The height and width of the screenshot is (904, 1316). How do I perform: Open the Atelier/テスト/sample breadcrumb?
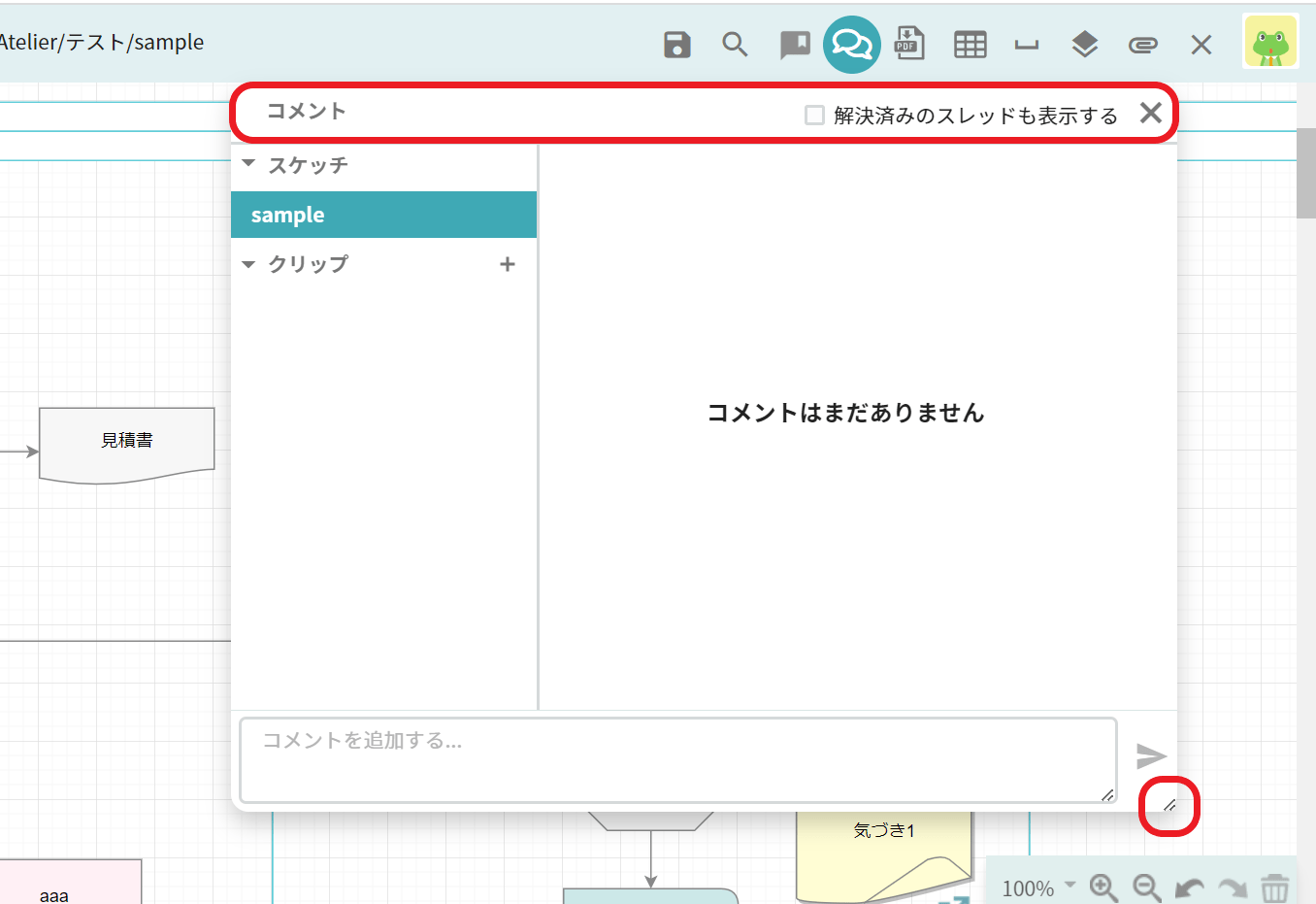[102, 42]
